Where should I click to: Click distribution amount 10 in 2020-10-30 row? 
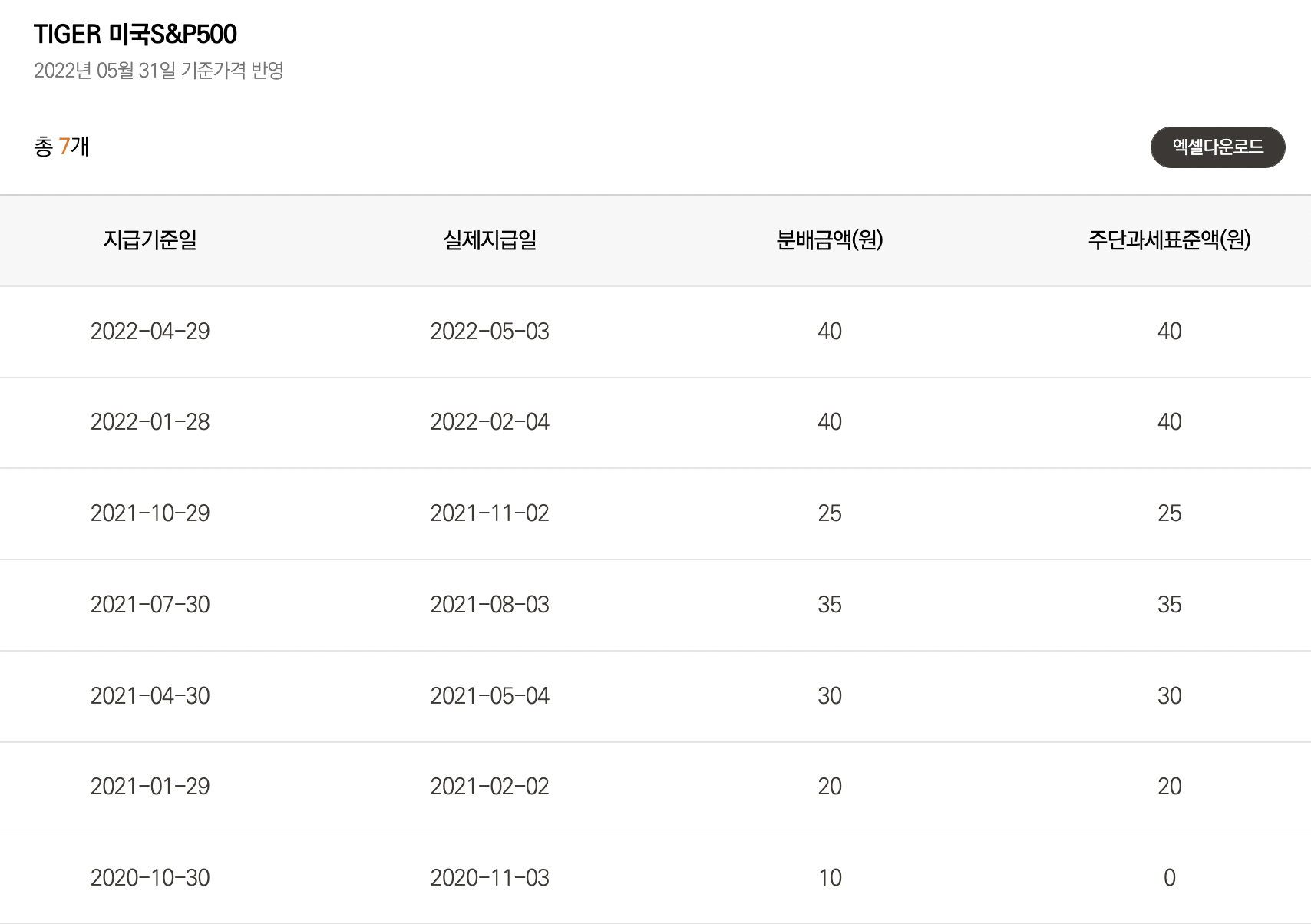click(x=830, y=878)
